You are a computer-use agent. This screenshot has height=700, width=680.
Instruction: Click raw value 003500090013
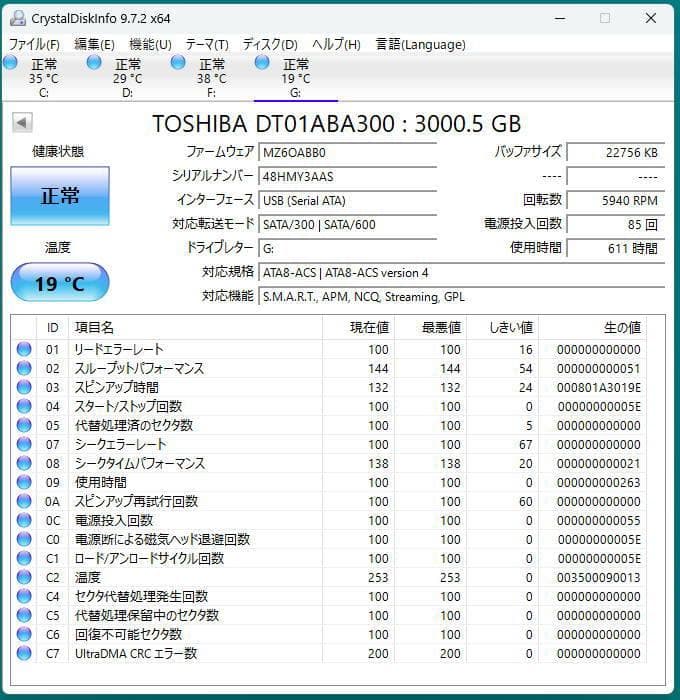[599, 577]
